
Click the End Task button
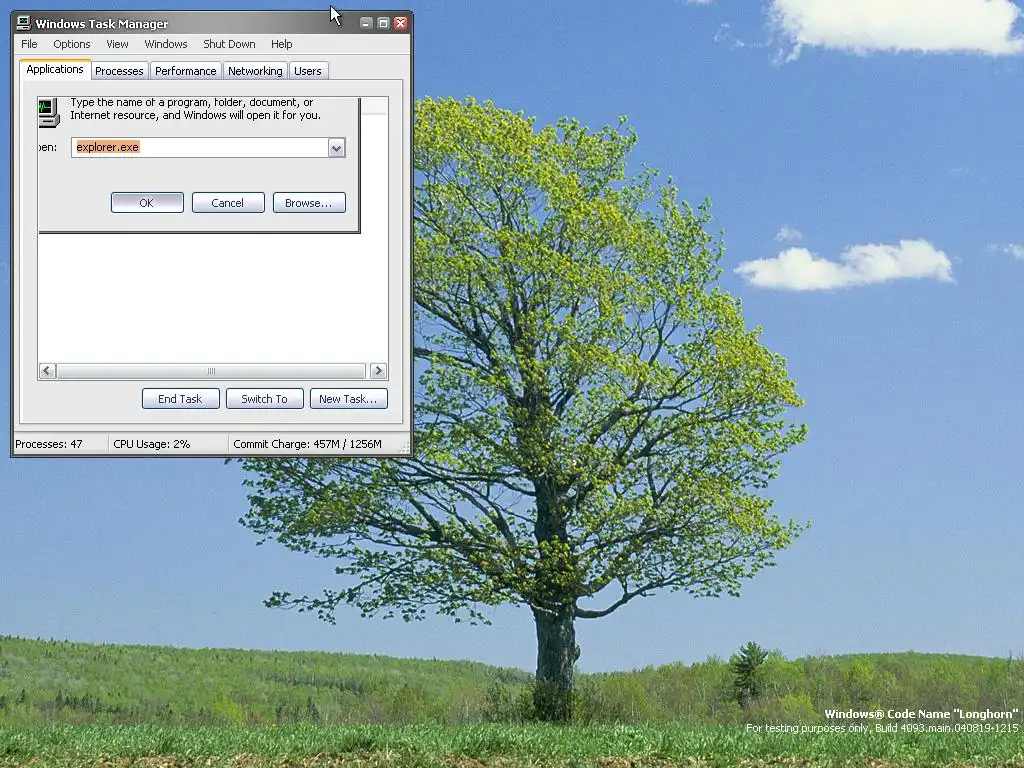[x=180, y=398]
